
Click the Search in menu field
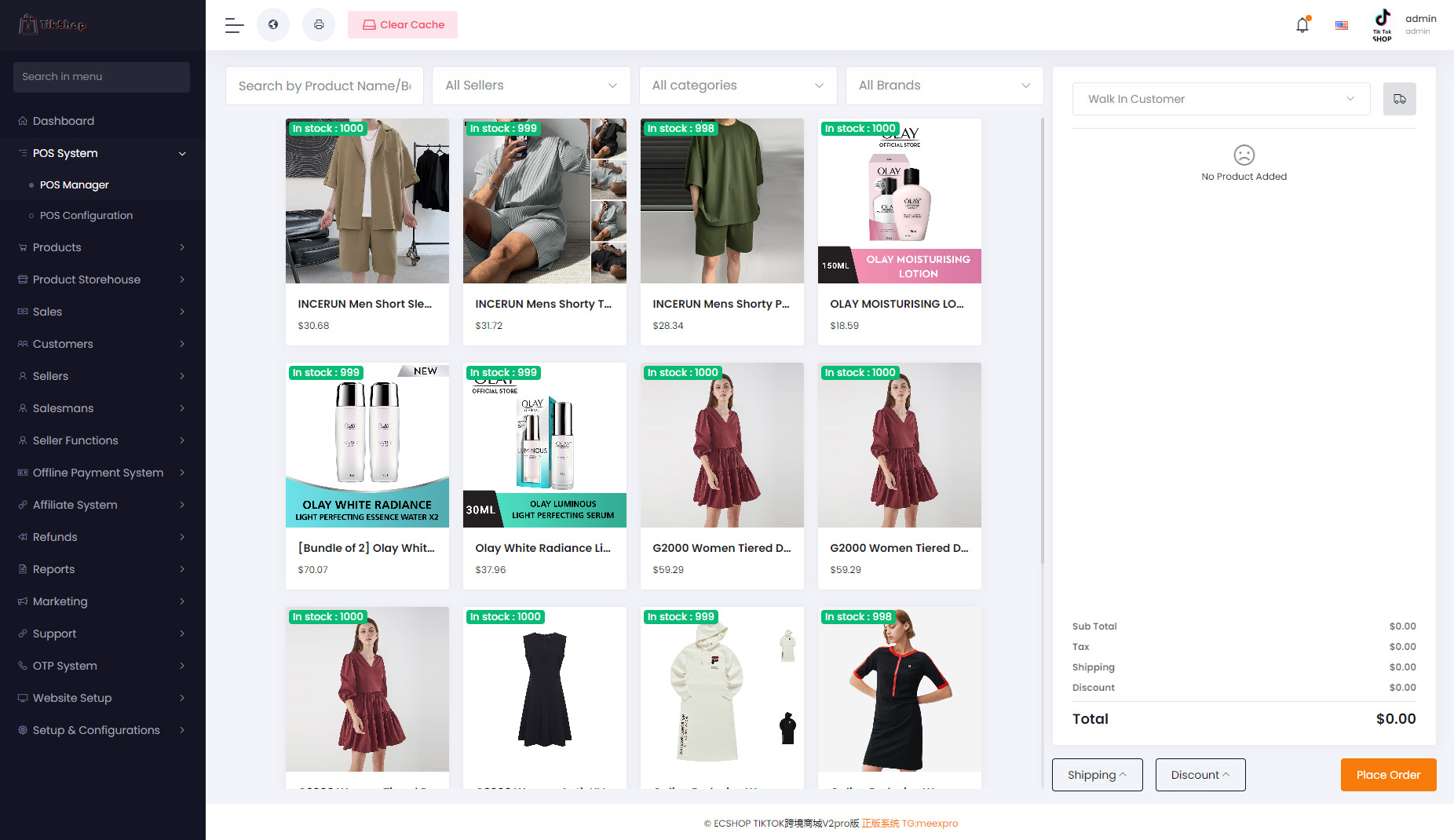tap(101, 77)
